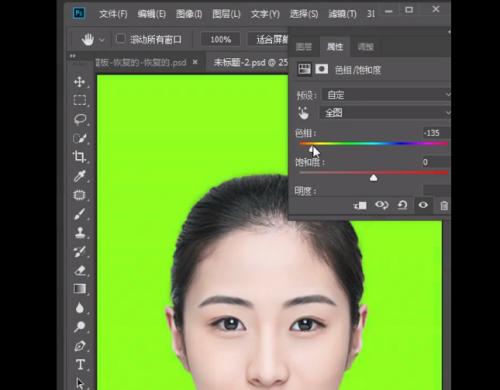500x390 pixels.
Task: Switch to the 属性 properties tab
Action: pyautogui.click(x=335, y=47)
